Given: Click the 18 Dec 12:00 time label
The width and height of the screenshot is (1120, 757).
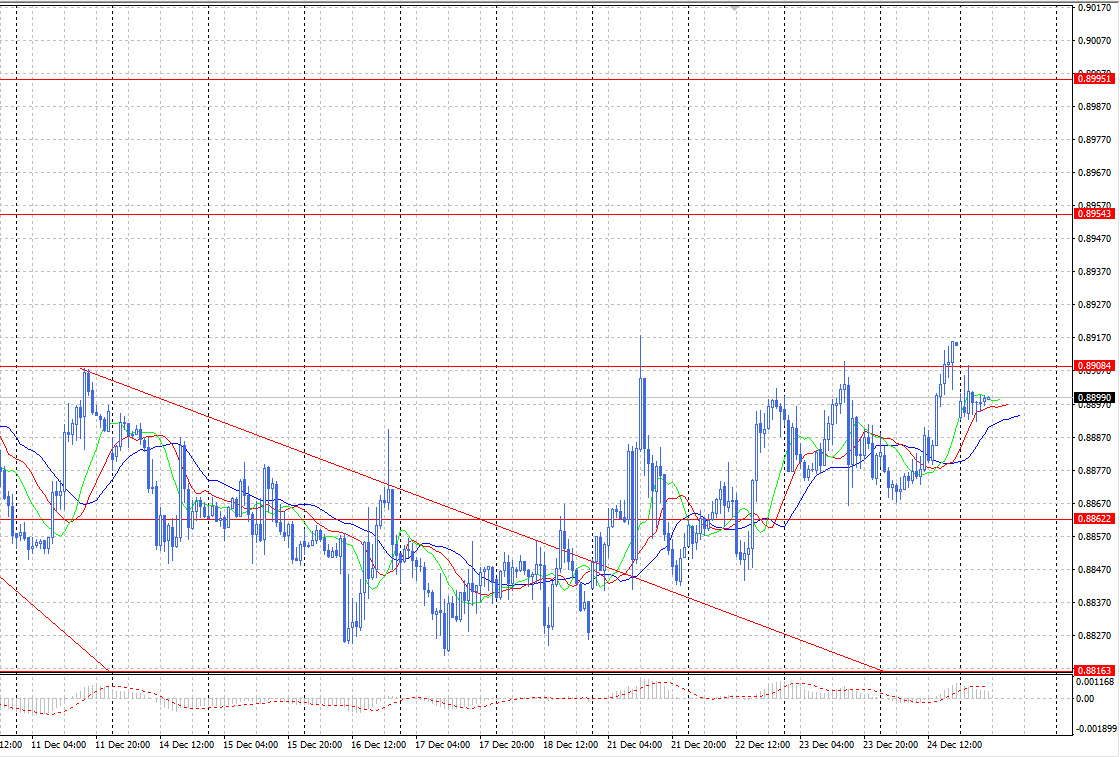Looking at the screenshot, I should point(571,745).
